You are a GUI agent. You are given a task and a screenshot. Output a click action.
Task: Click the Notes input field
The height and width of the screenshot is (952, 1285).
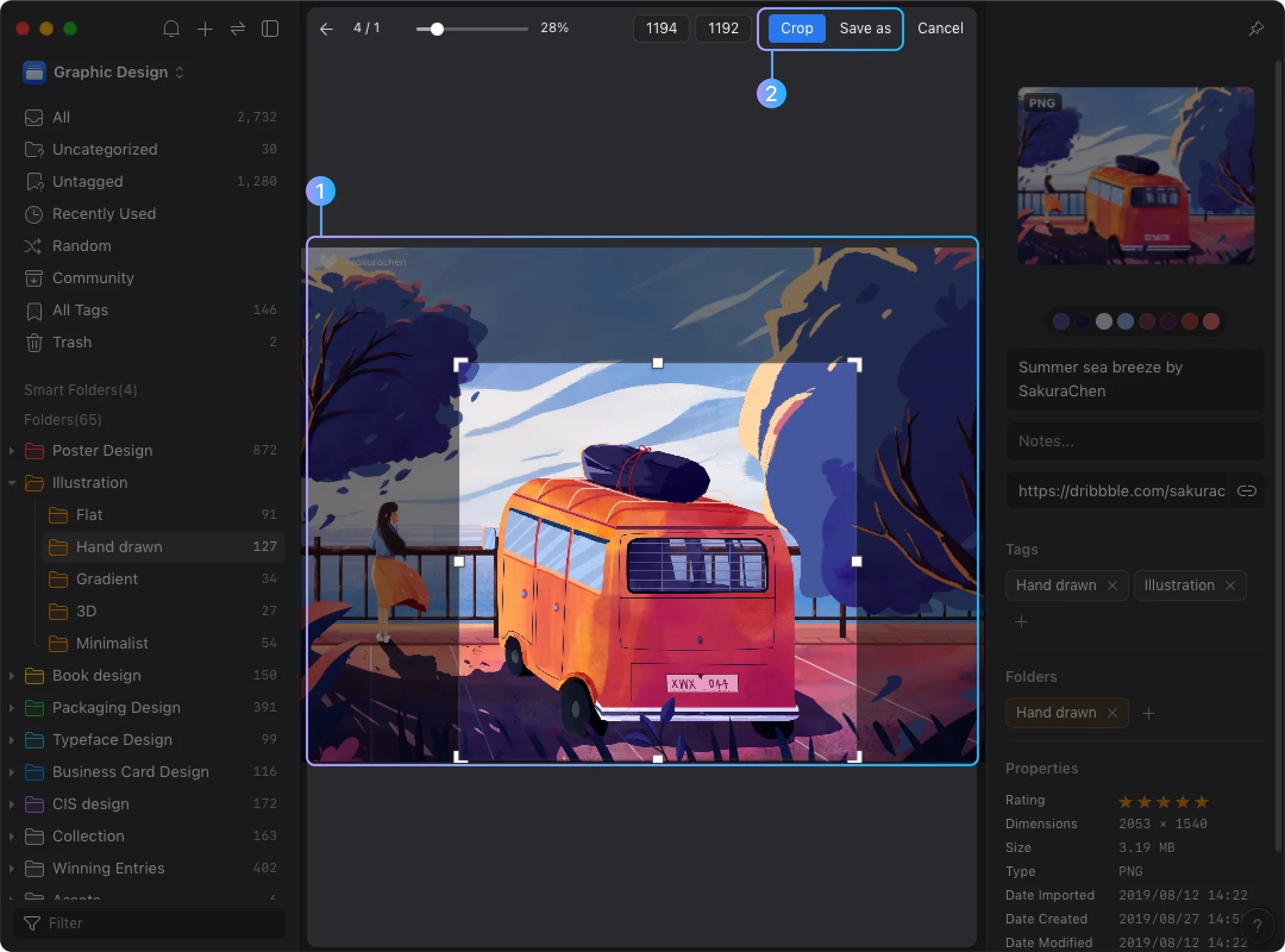[x=1135, y=441]
